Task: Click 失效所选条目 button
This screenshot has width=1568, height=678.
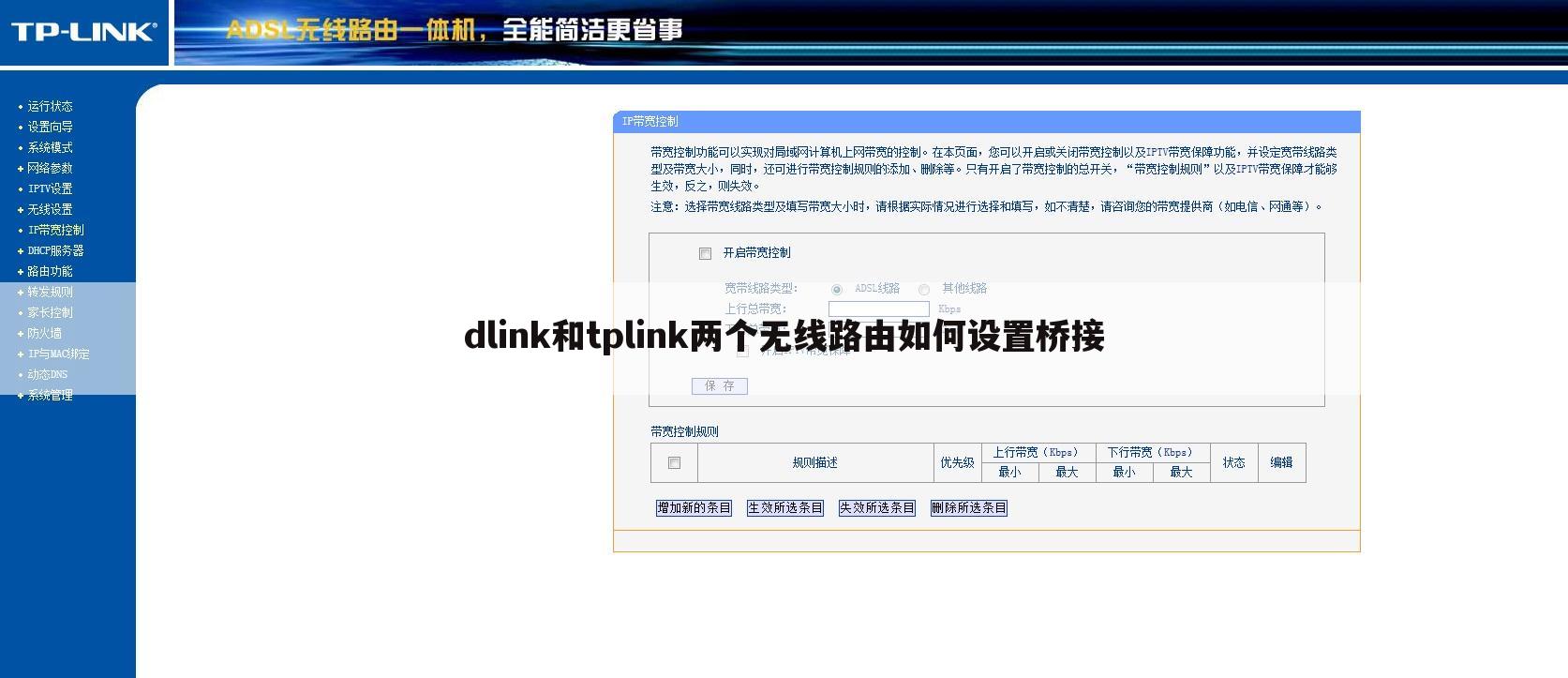Action: pos(877,507)
